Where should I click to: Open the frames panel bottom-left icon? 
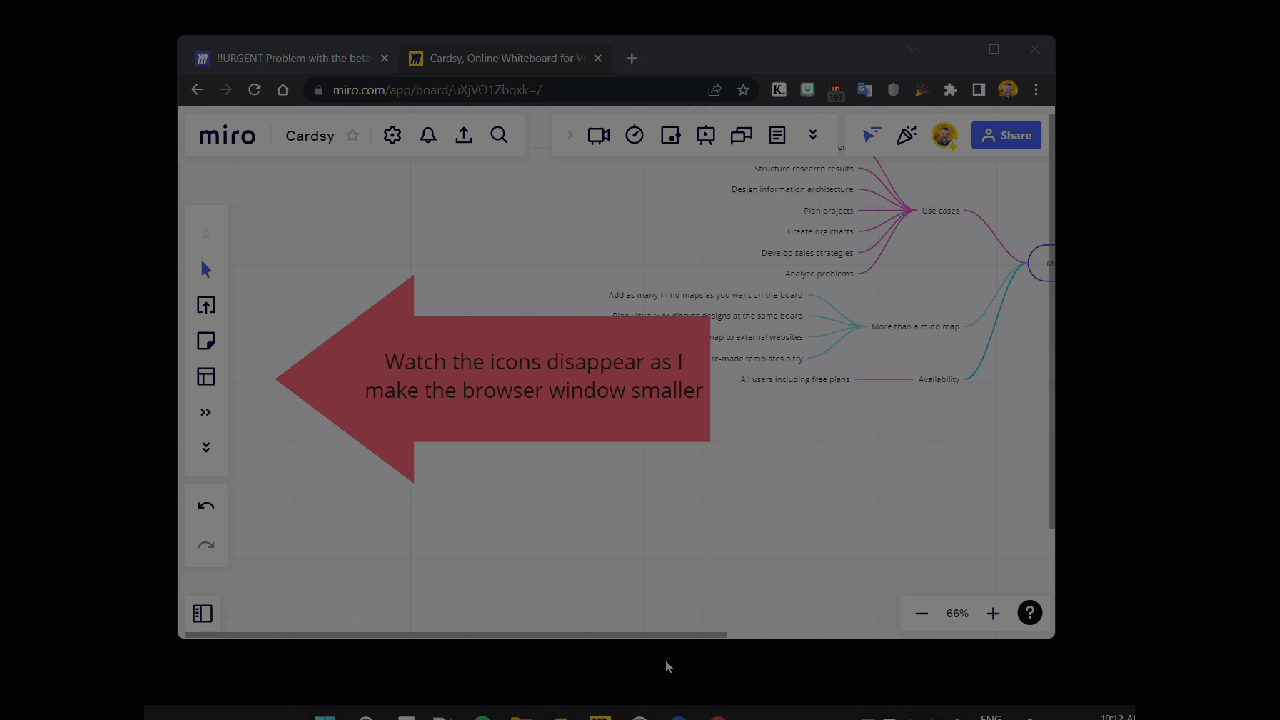pos(203,613)
